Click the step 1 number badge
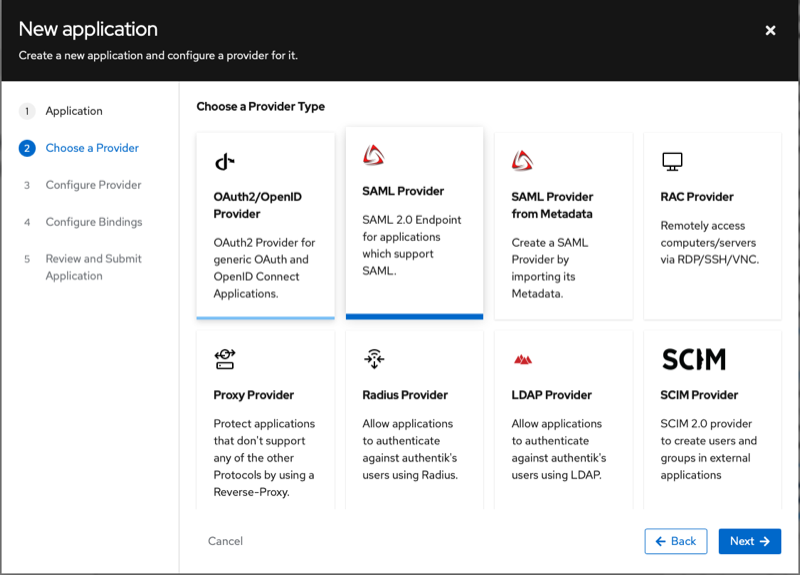Screen dimensions: 800x575 point(27,111)
